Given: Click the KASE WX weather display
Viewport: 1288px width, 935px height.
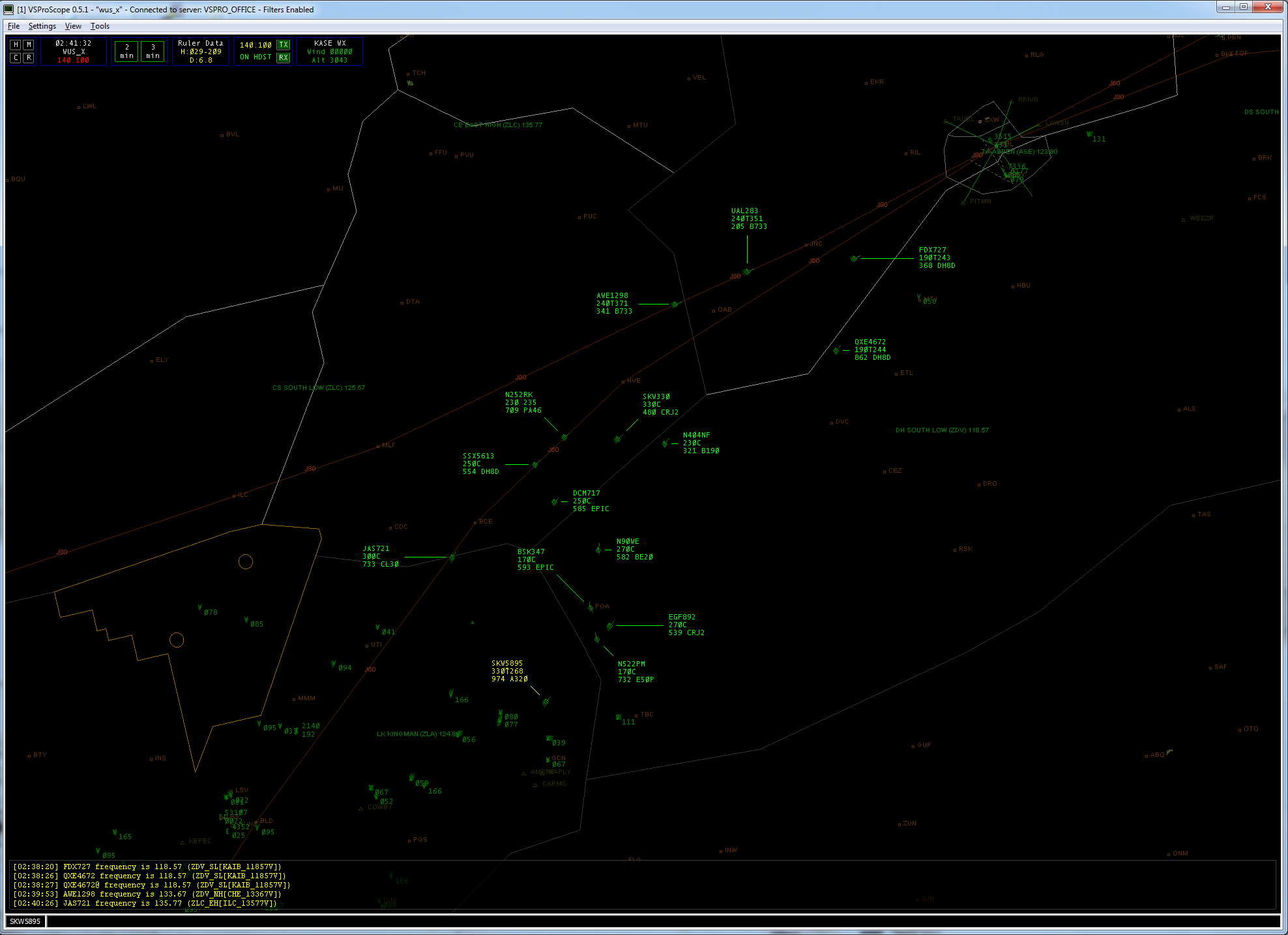Looking at the screenshot, I should 330,52.
